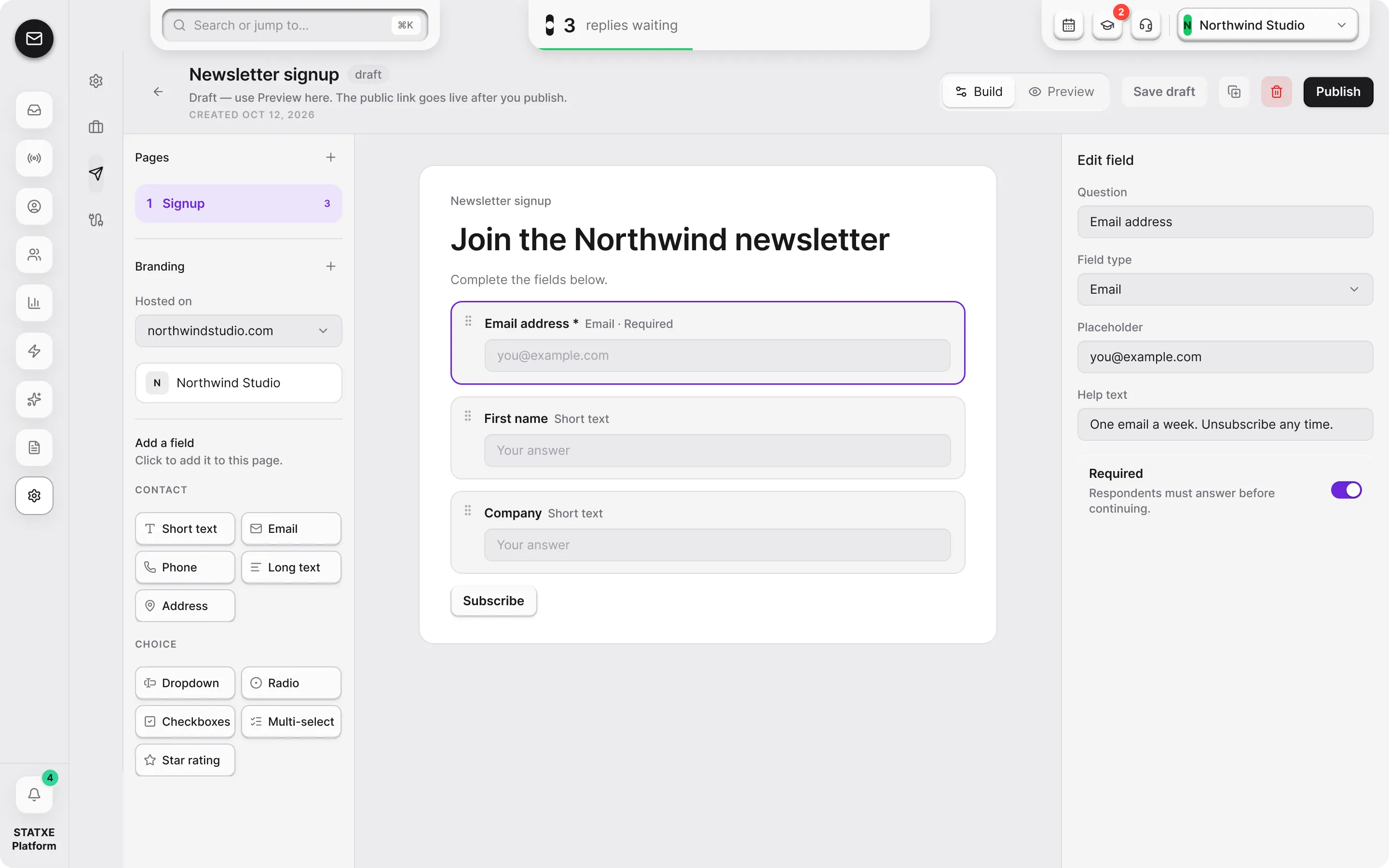
Task: Open the contact profile circle icon
Action: 34,206
